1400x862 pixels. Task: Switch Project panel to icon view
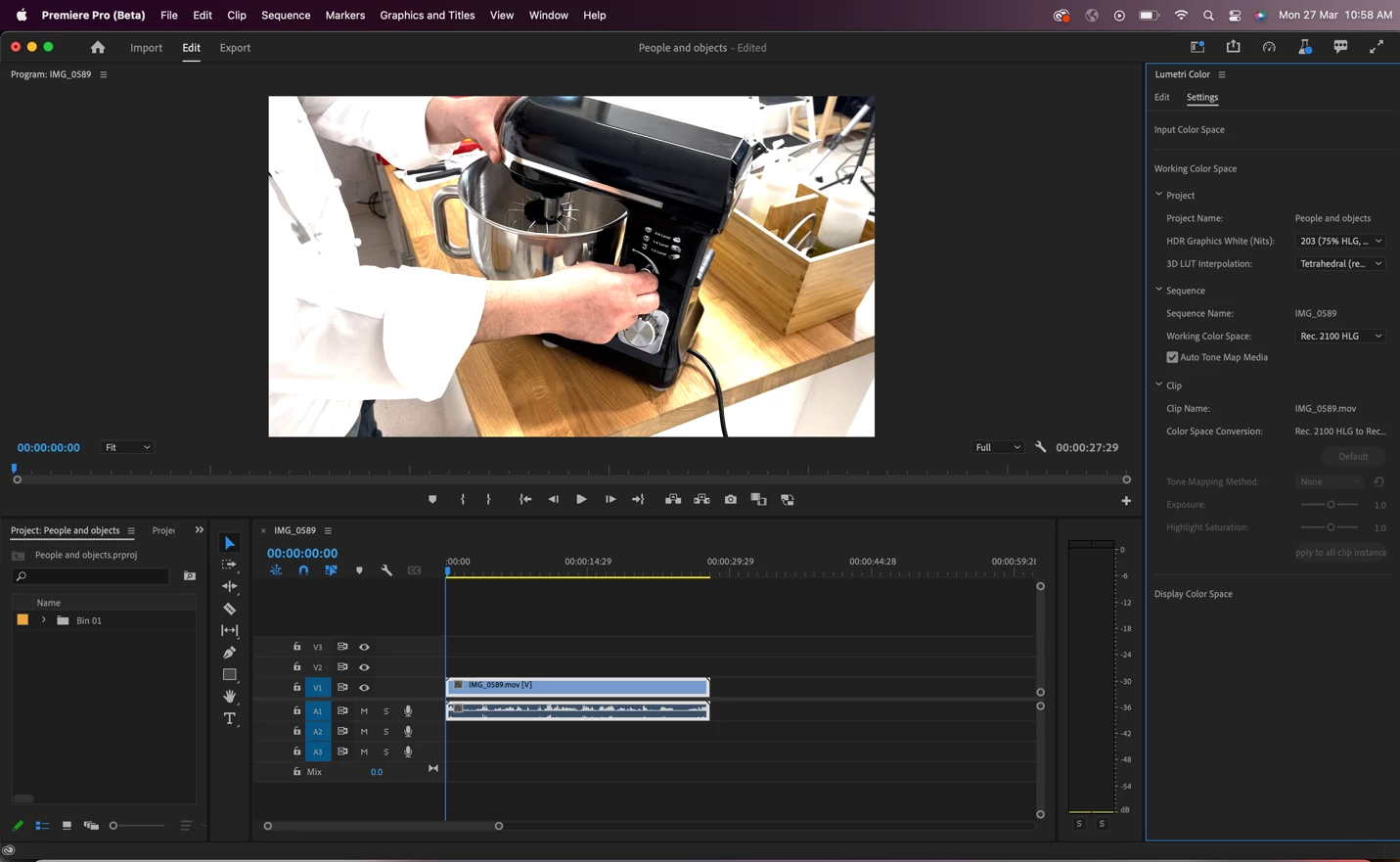click(x=67, y=826)
